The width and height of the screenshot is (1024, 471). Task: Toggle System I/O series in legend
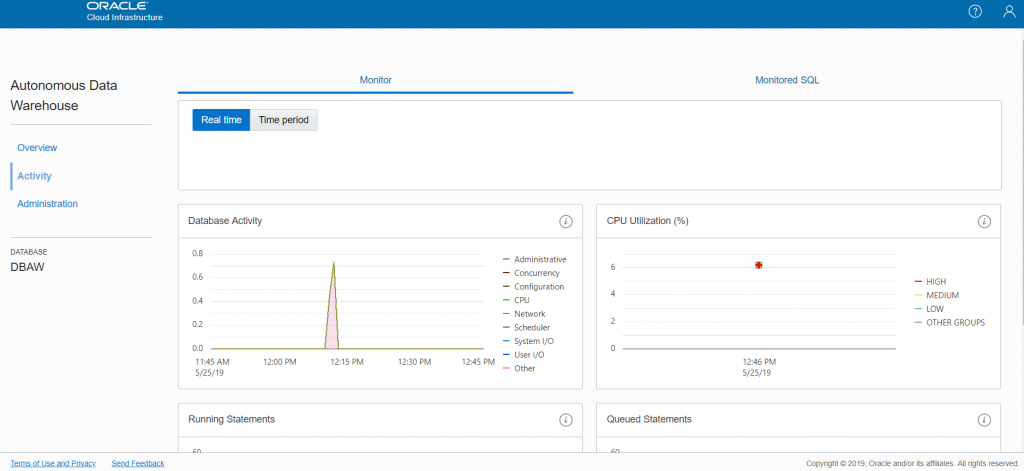point(529,341)
